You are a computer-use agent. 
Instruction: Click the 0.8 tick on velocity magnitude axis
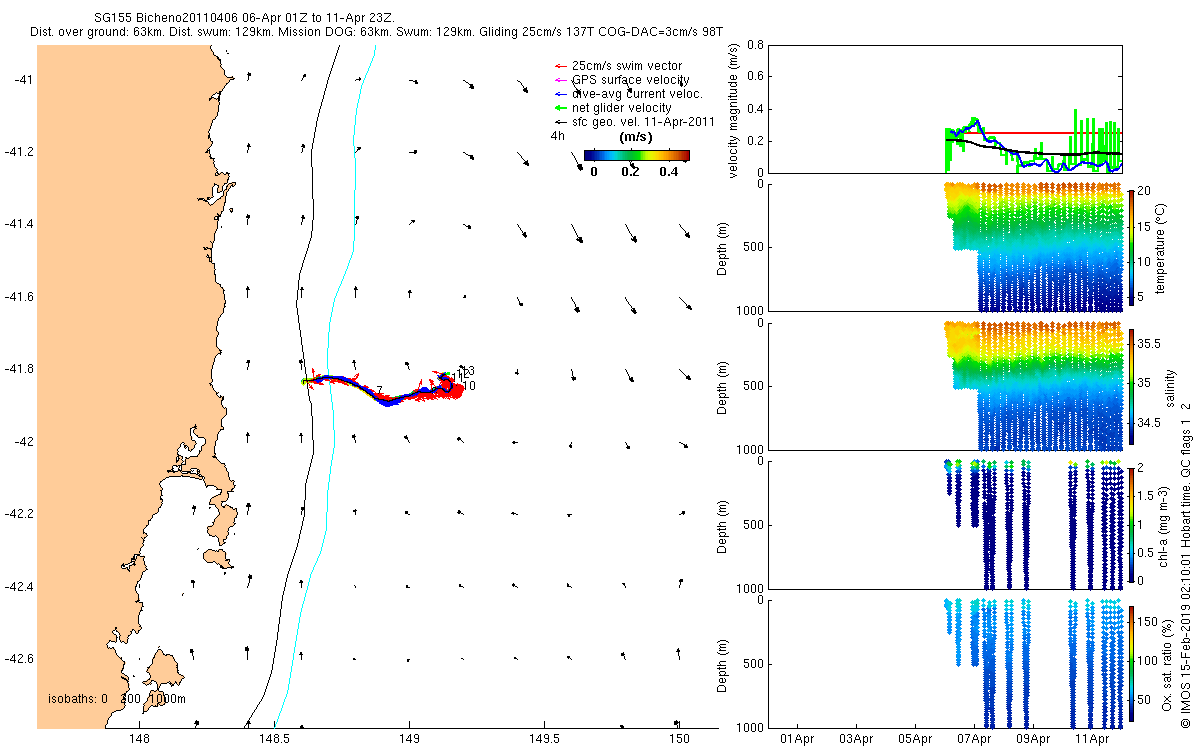coord(756,45)
